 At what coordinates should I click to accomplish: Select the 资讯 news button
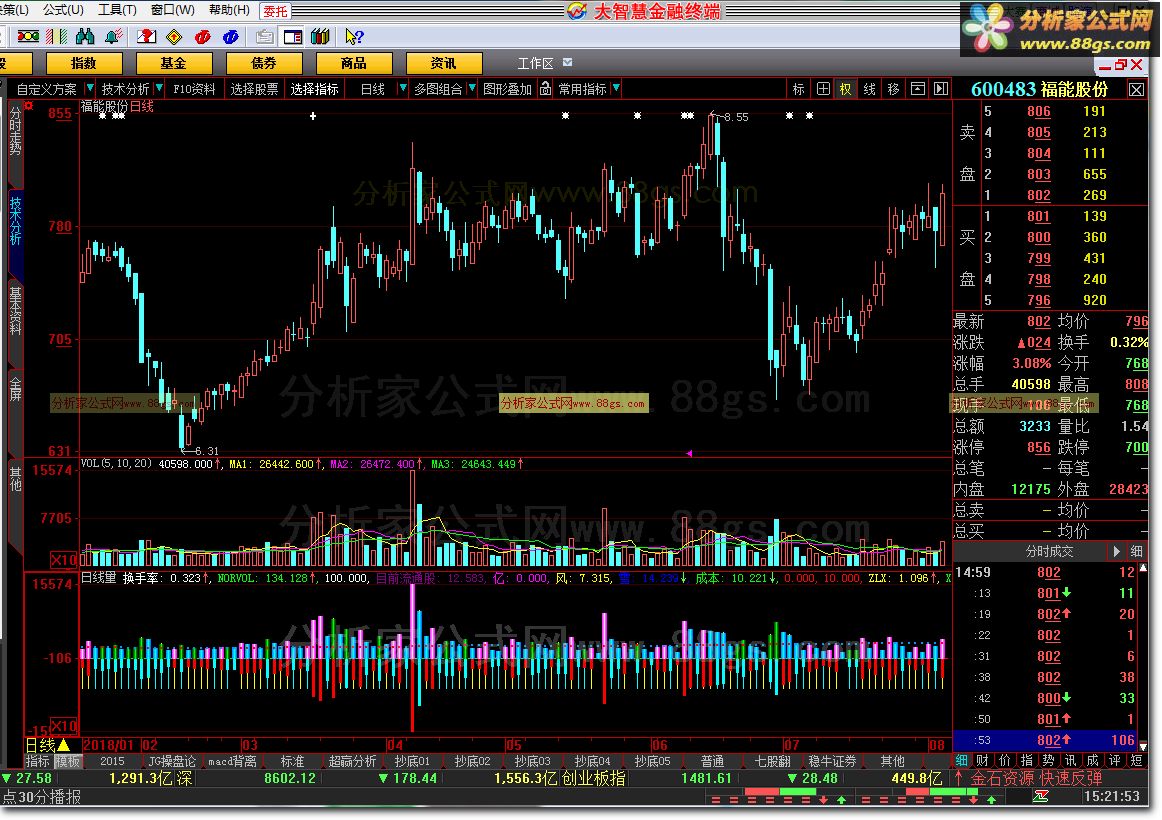443,64
